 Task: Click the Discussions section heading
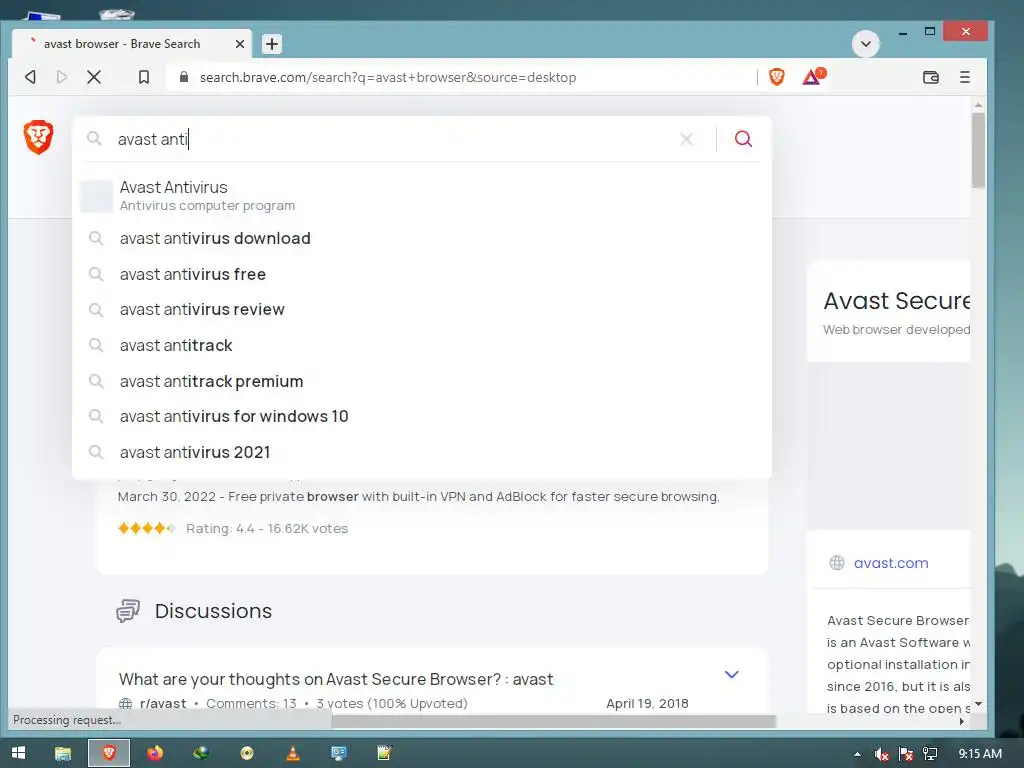(213, 611)
